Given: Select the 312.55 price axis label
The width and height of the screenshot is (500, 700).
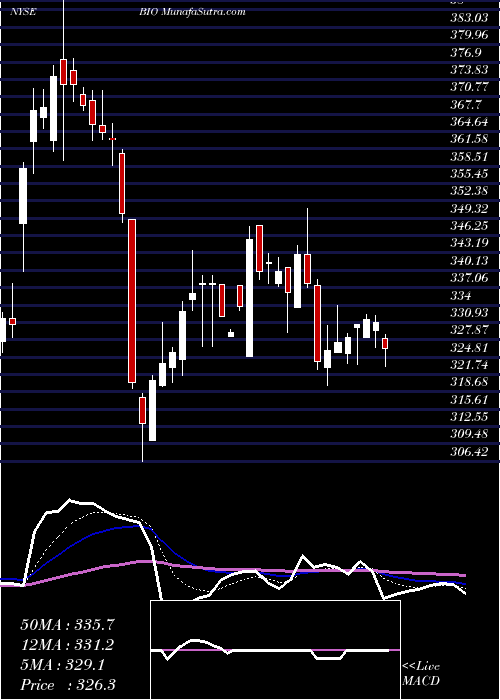Looking at the screenshot, I should pyautogui.click(x=467, y=416).
